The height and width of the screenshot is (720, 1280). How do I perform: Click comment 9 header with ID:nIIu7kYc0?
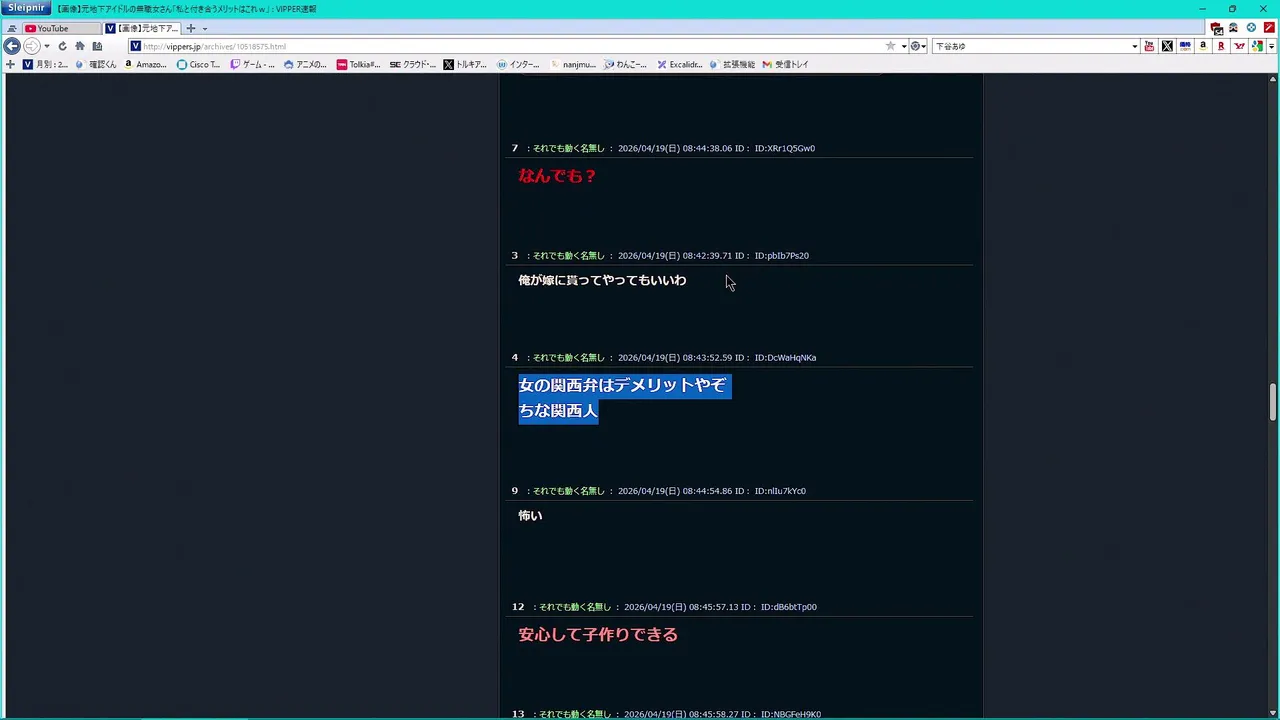658,491
